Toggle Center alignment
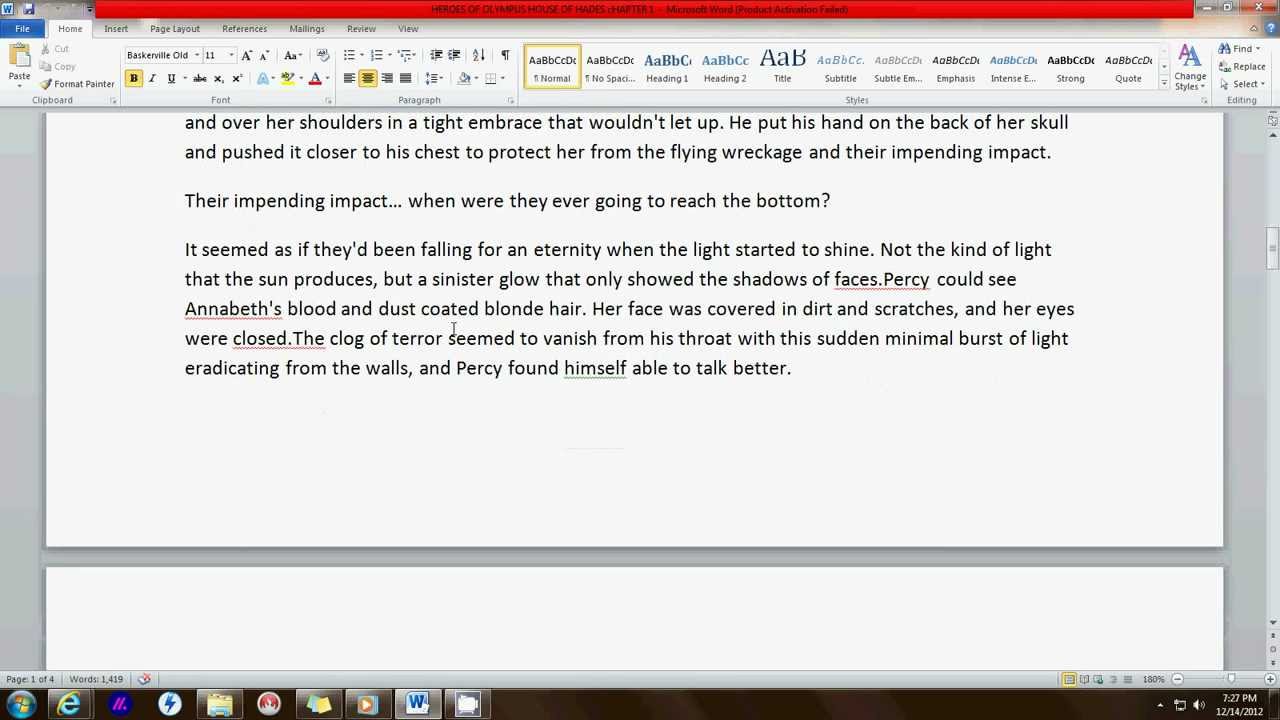 click(368, 78)
